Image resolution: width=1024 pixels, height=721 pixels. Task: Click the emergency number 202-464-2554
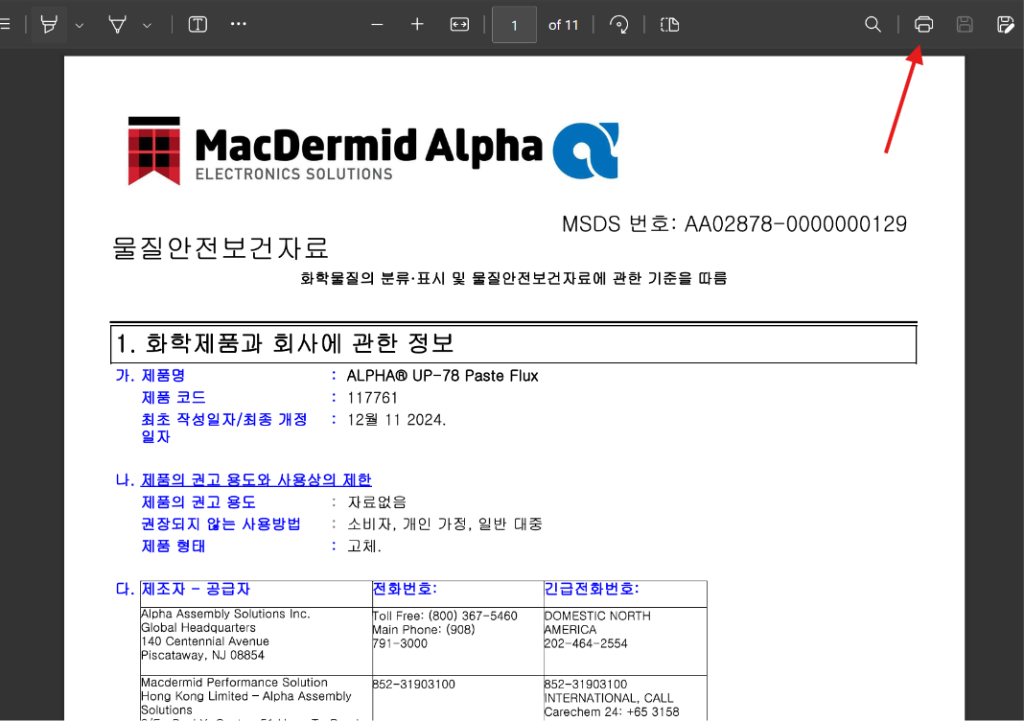tap(585, 643)
